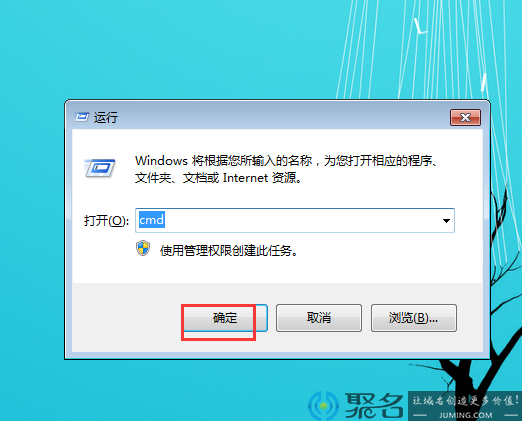Click the 让域名创造更多价值 slogan banner
The height and width of the screenshot is (421, 522).
[465, 401]
